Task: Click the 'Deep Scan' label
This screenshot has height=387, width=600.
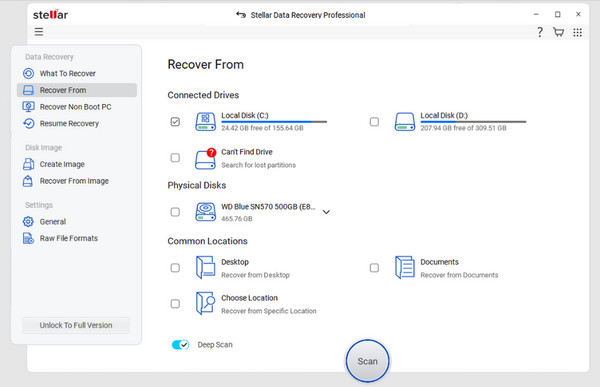Action: [x=215, y=345]
